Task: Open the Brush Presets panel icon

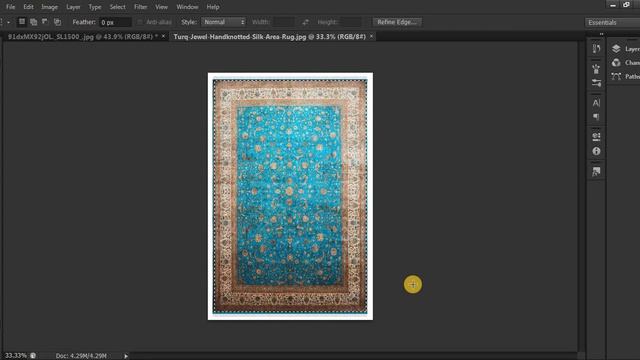Action: (x=596, y=69)
